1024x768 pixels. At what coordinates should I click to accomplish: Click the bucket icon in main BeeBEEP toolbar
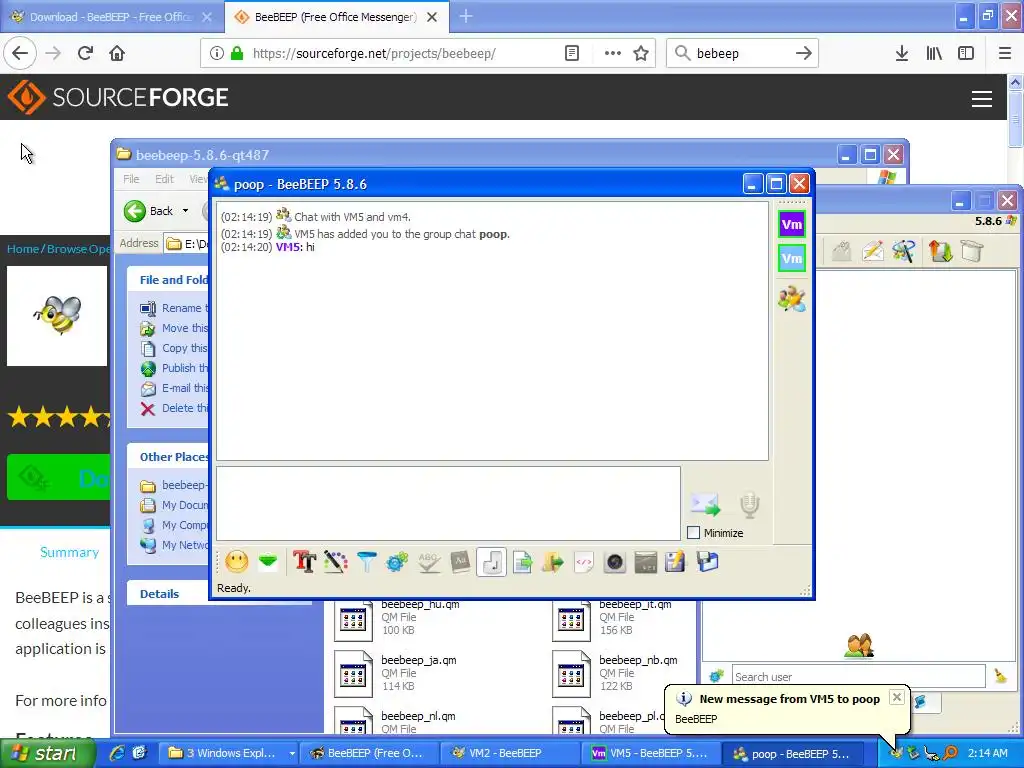pos(972,251)
